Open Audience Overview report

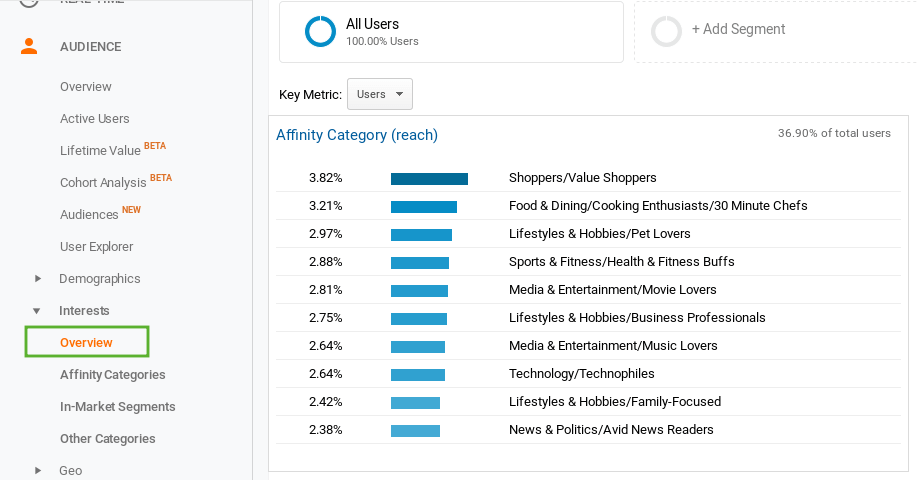pos(85,87)
